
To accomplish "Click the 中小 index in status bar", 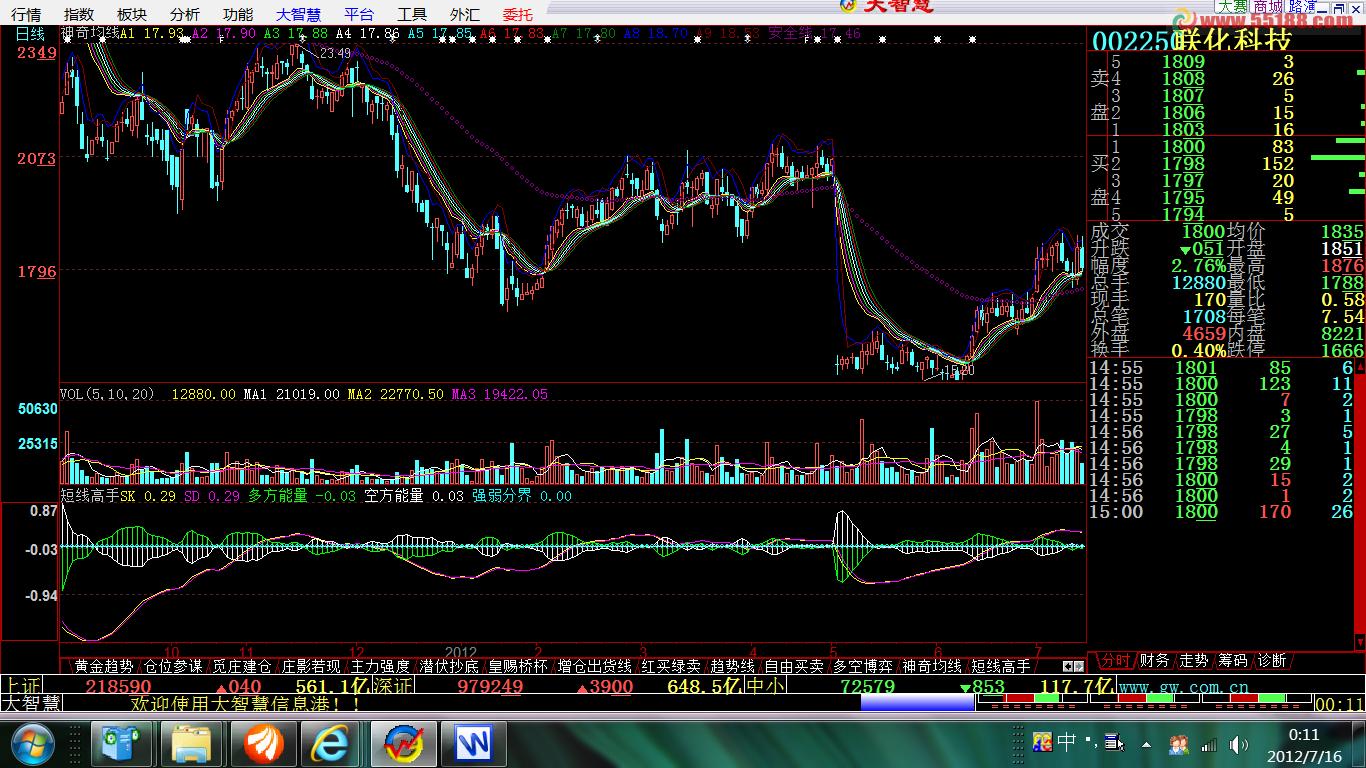I will (x=767, y=687).
